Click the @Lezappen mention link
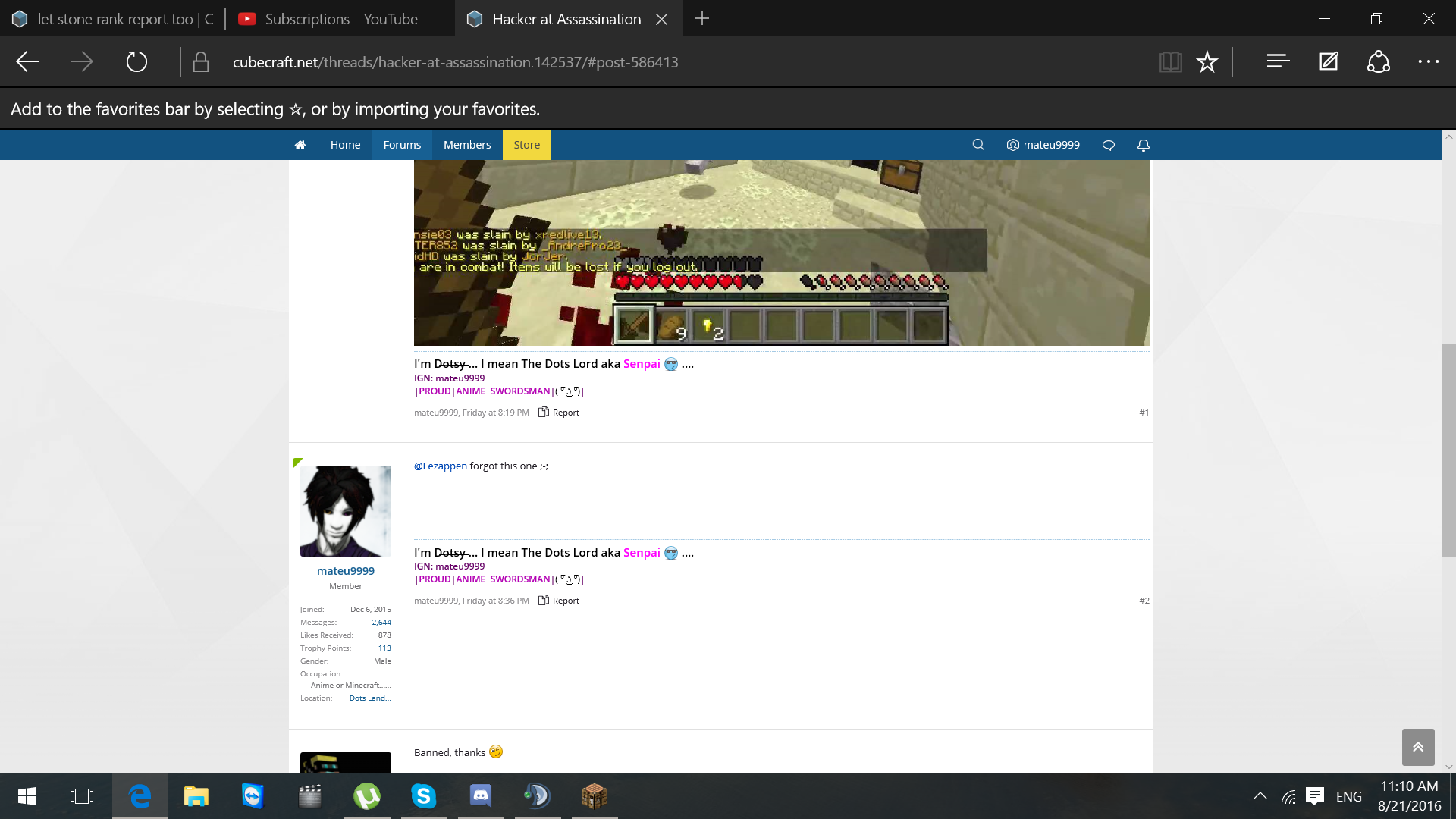The height and width of the screenshot is (819, 1456). coord(440,466)
